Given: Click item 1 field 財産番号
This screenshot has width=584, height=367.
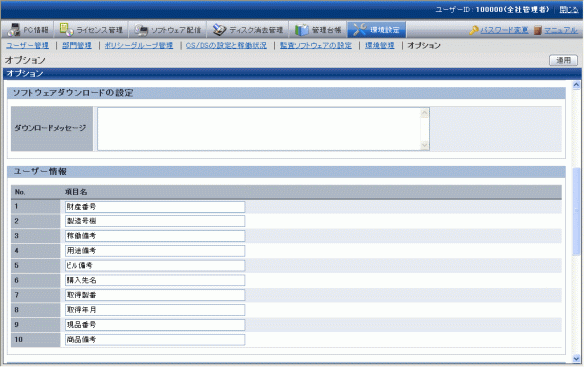Looking at the screenshot, I should click(x=155, y=207).
